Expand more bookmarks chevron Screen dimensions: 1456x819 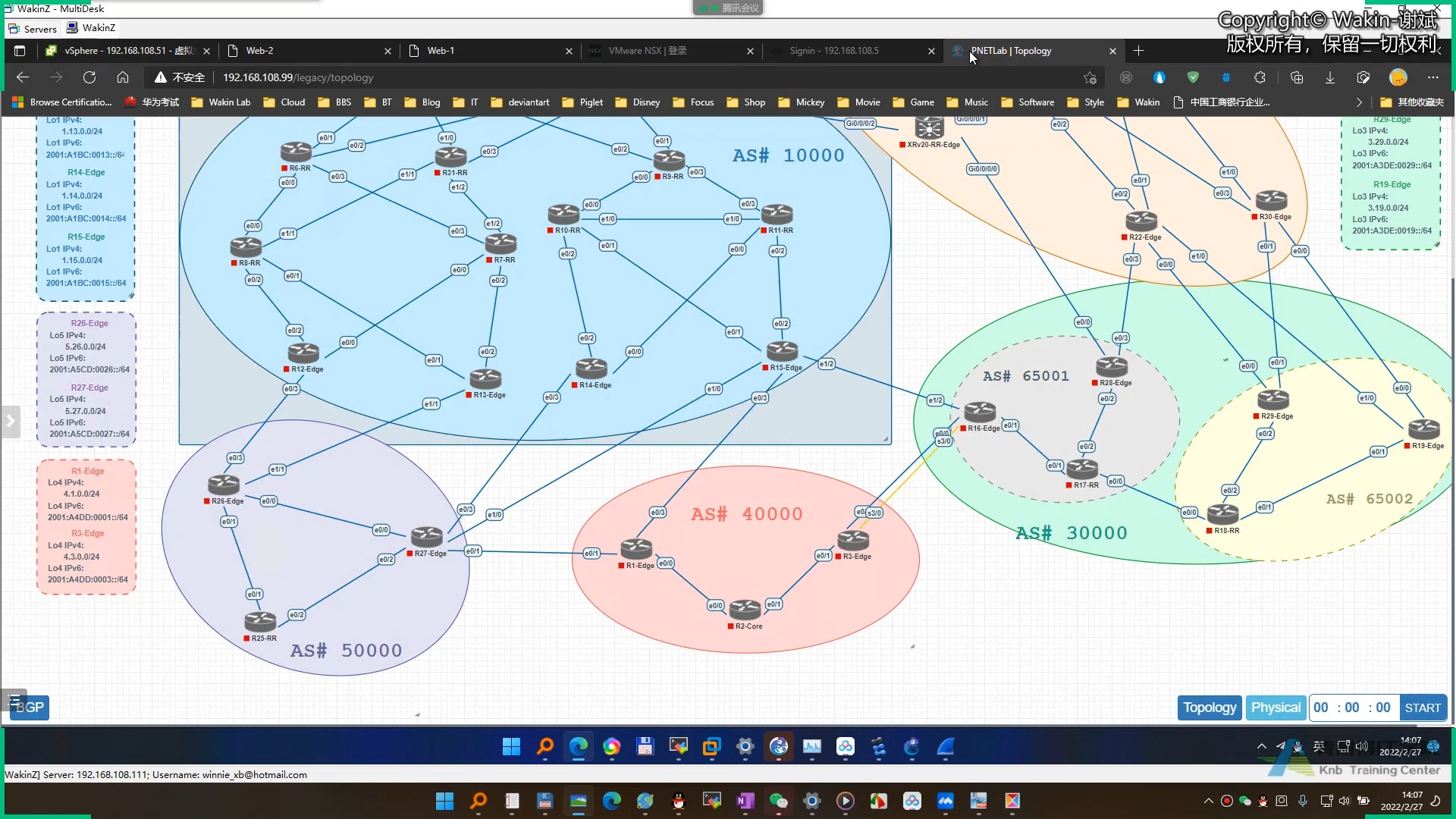click(x=1359, y=102)
